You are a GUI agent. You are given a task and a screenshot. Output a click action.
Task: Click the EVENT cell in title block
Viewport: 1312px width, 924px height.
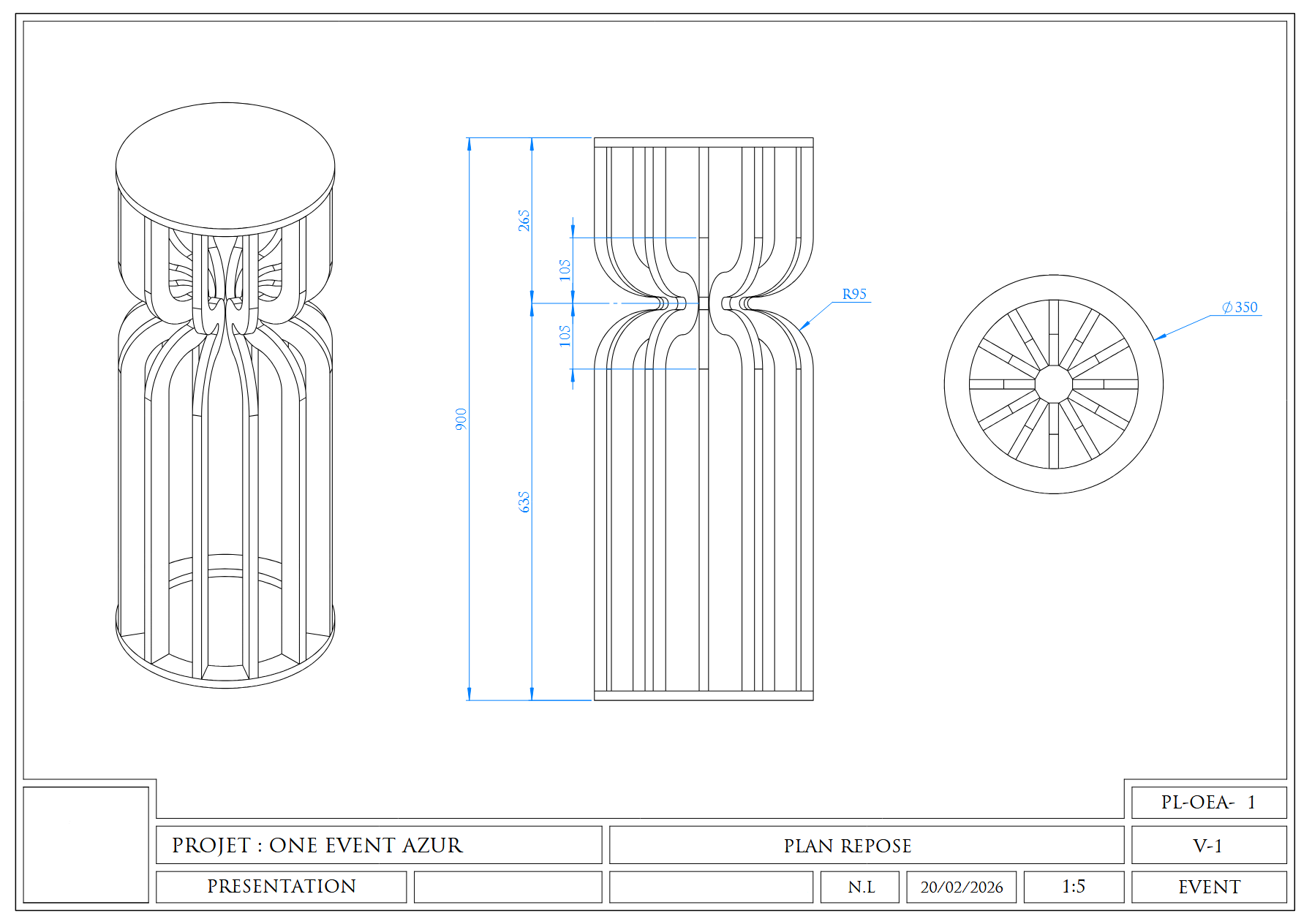point(1208,887)
